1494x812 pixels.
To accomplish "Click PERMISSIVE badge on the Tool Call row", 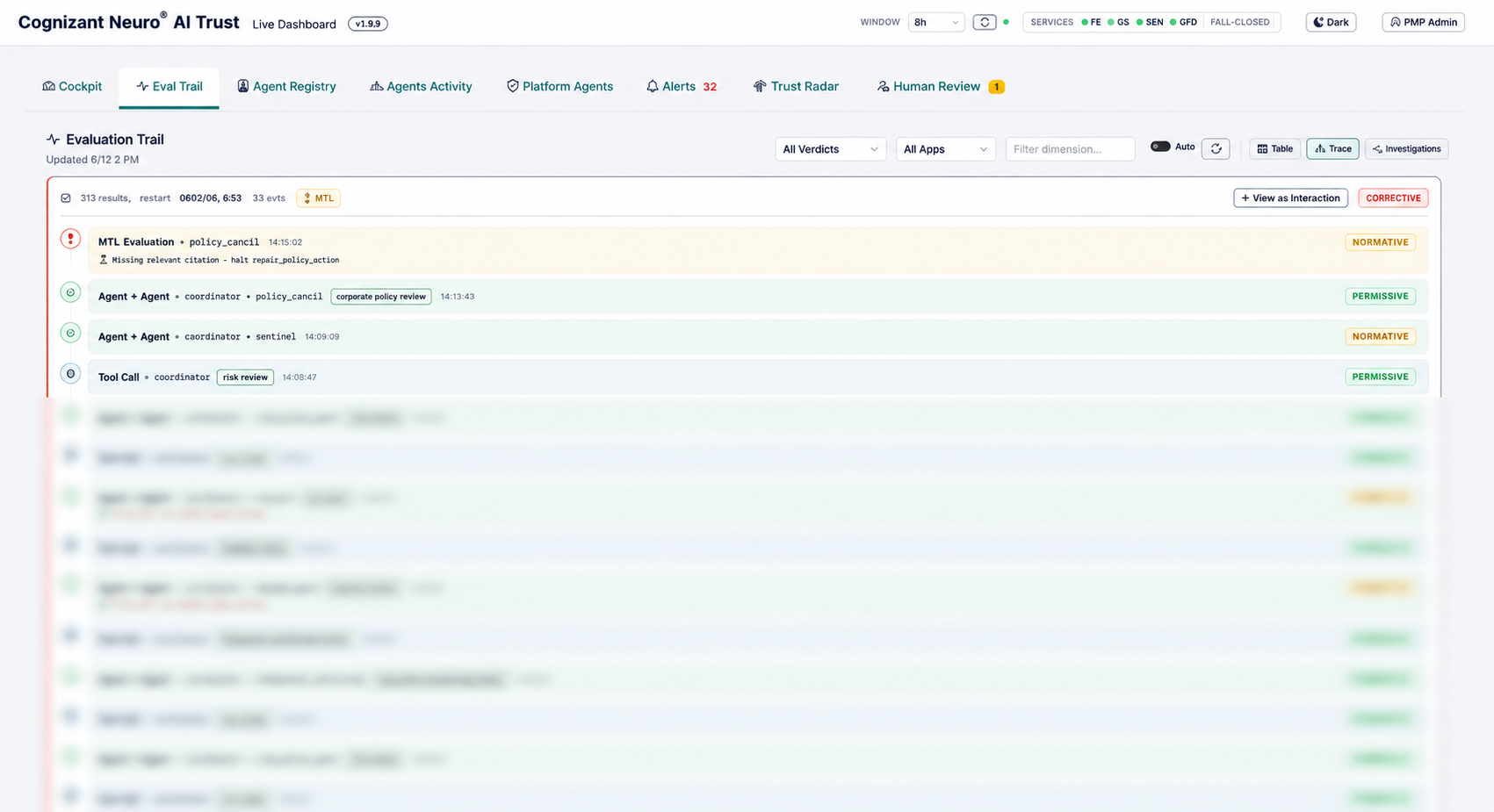I will [x=1380, y=377].
